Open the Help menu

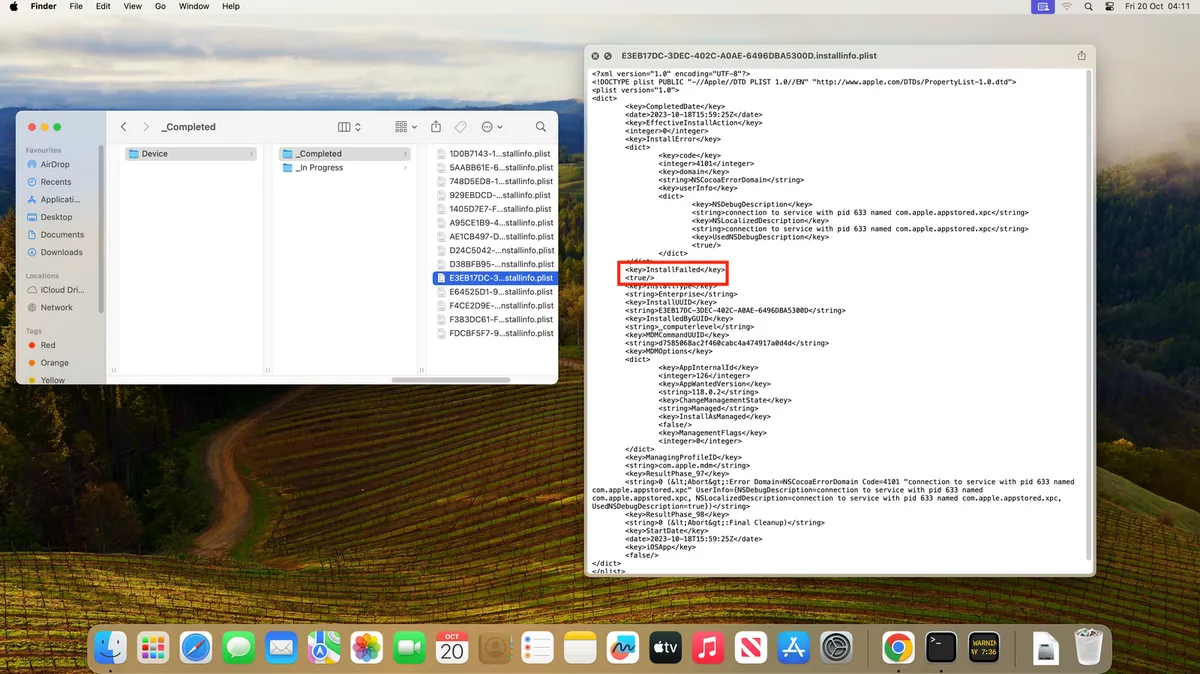tap(231, 7)
